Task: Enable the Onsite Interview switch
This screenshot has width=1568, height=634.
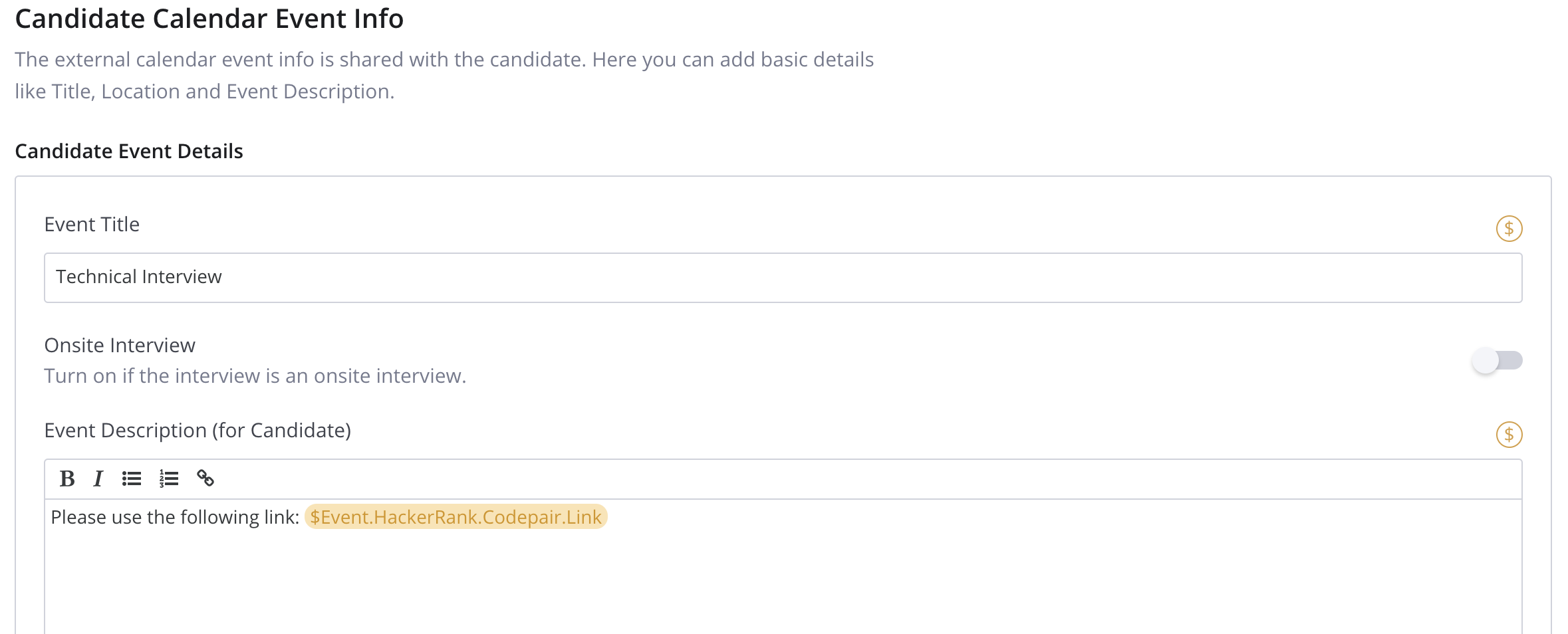Action: pos(1497,361)
